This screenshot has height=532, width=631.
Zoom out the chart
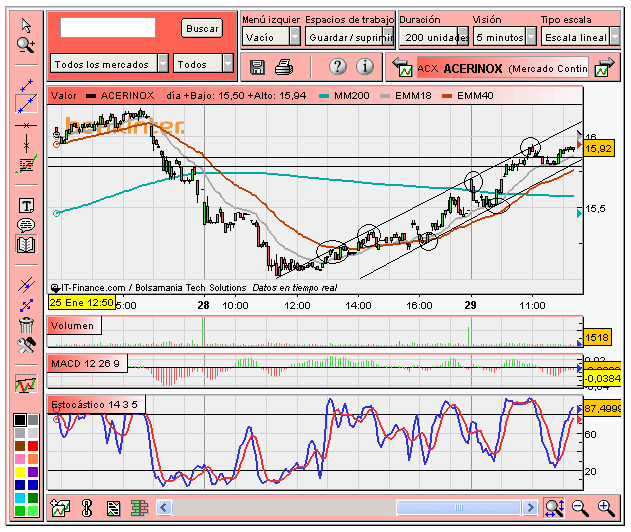(580, 508)
